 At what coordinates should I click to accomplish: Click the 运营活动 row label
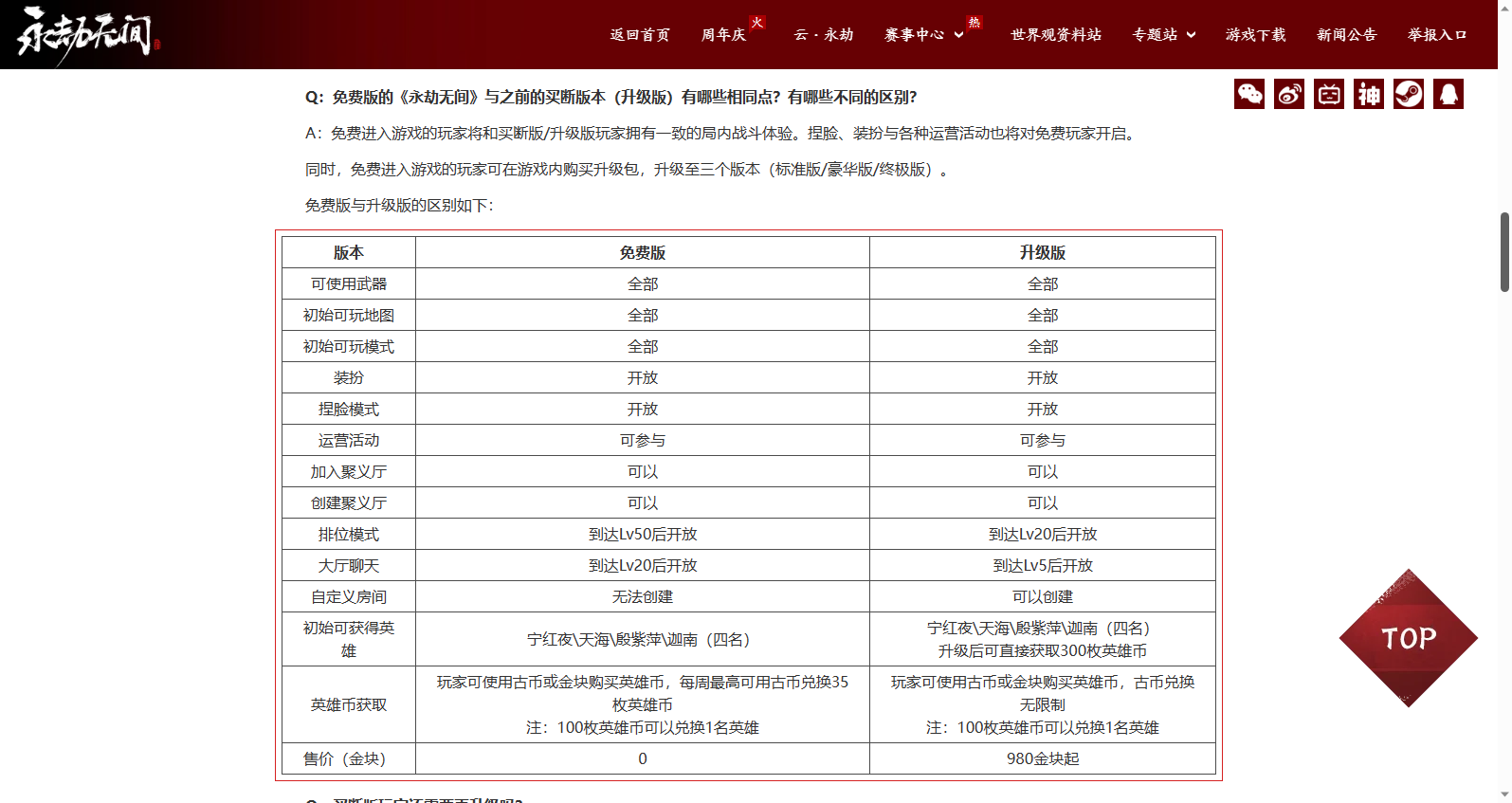[349, 441]
